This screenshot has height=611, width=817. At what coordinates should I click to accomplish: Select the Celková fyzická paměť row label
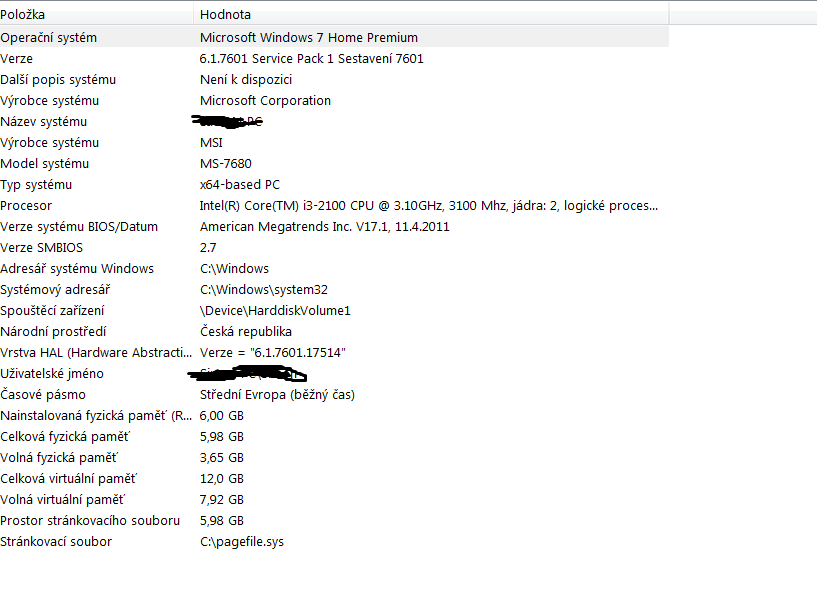tap(65, 437)
